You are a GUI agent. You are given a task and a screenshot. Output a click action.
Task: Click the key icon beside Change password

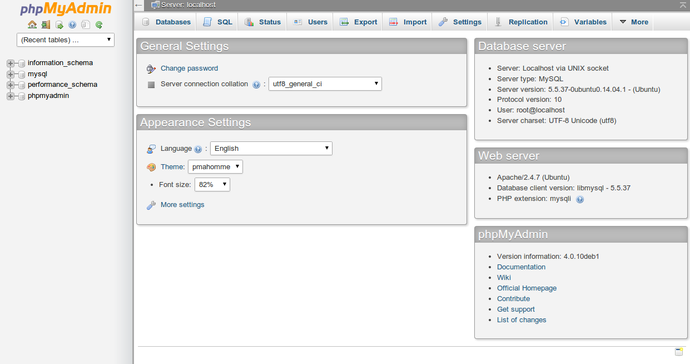[151, 69]
